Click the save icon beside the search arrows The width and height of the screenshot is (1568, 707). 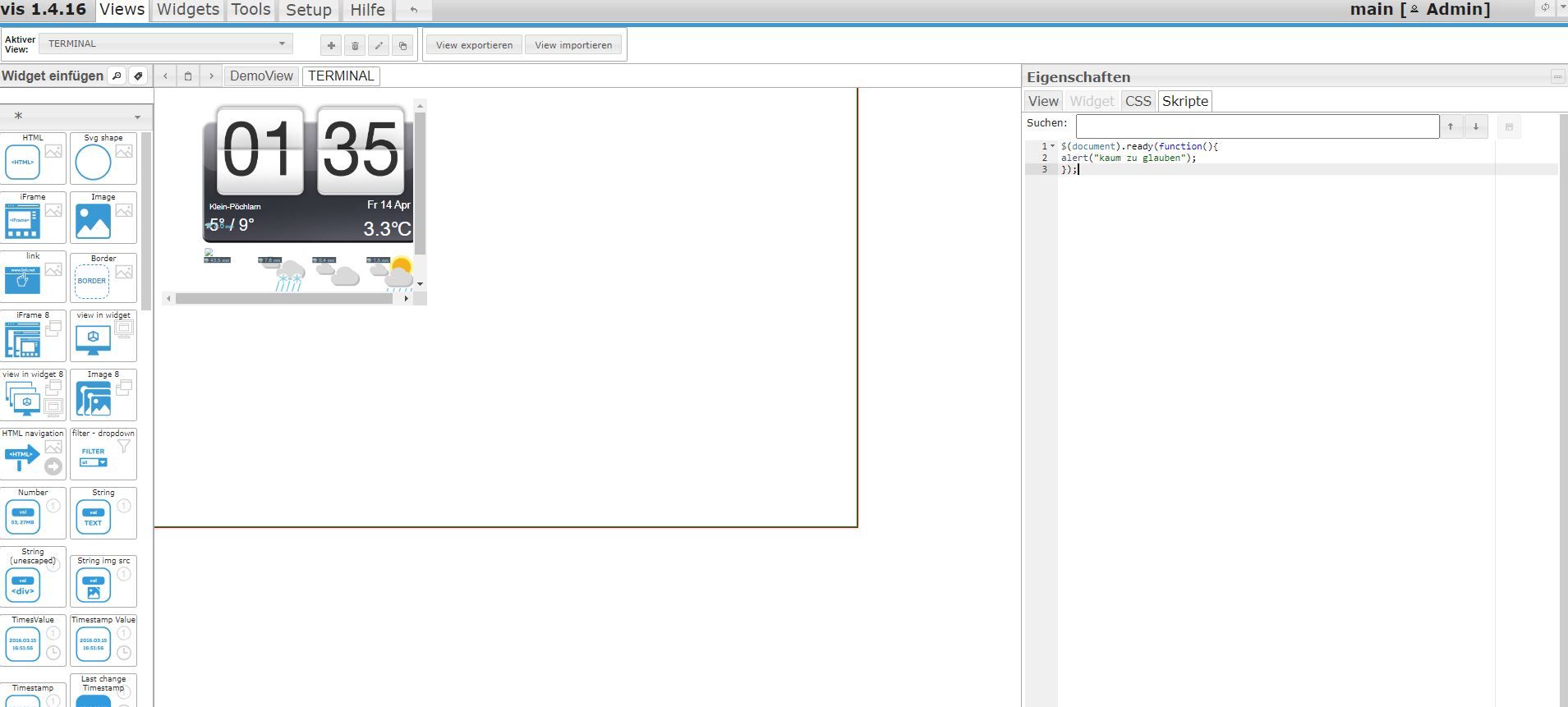coord(1509,127)
